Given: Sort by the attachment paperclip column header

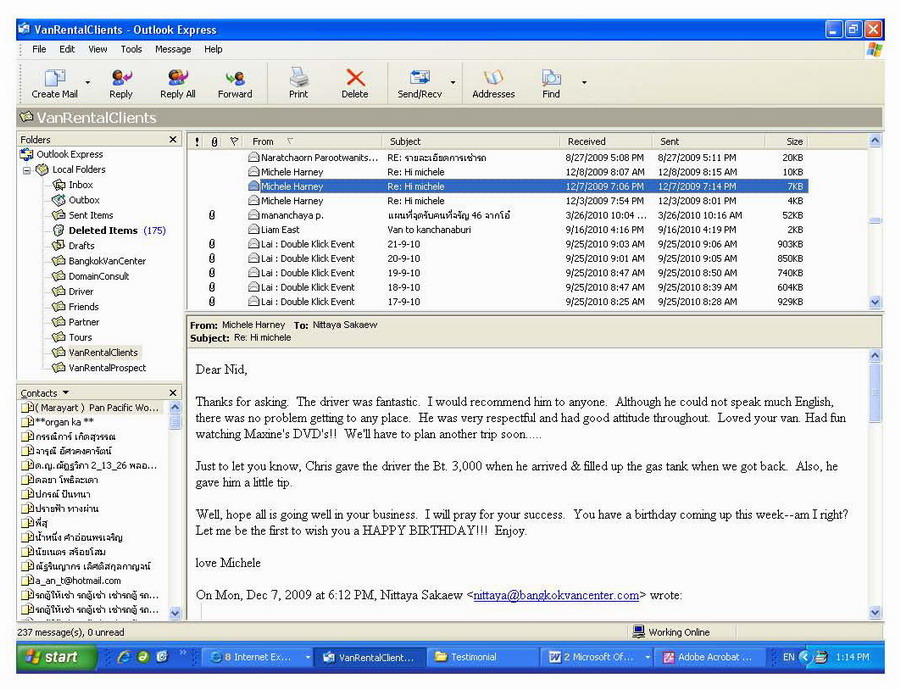Looking at the screenshot, I should 214,141.
